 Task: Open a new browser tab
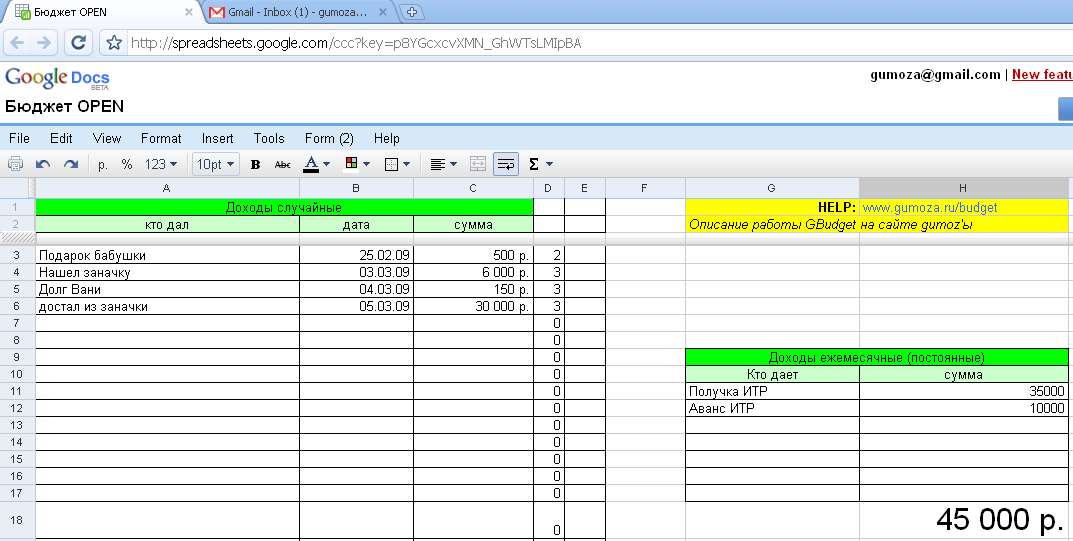tap(411, 12)
